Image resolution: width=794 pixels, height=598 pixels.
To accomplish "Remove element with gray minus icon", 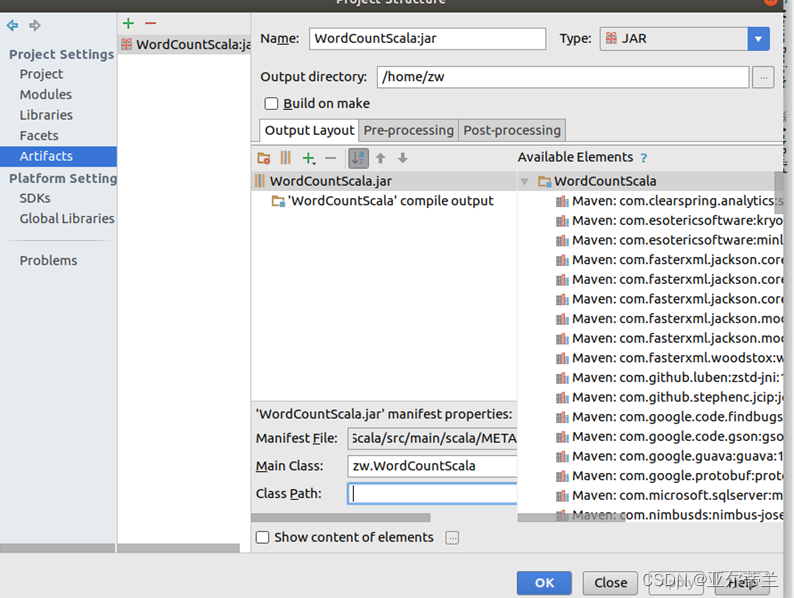I will 331,158.
